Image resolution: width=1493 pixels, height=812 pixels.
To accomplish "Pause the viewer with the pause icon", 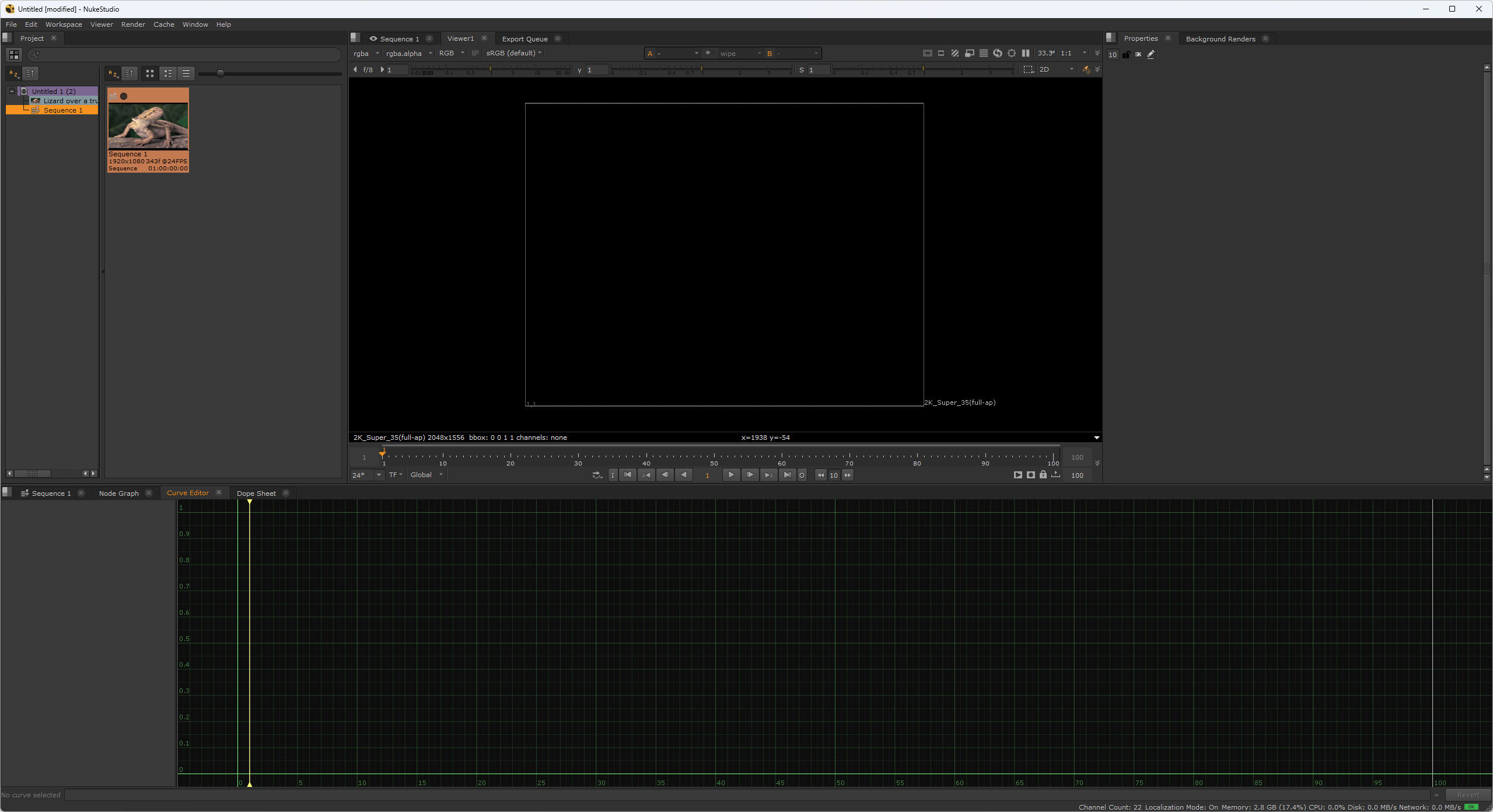I will pos(1026,53).
